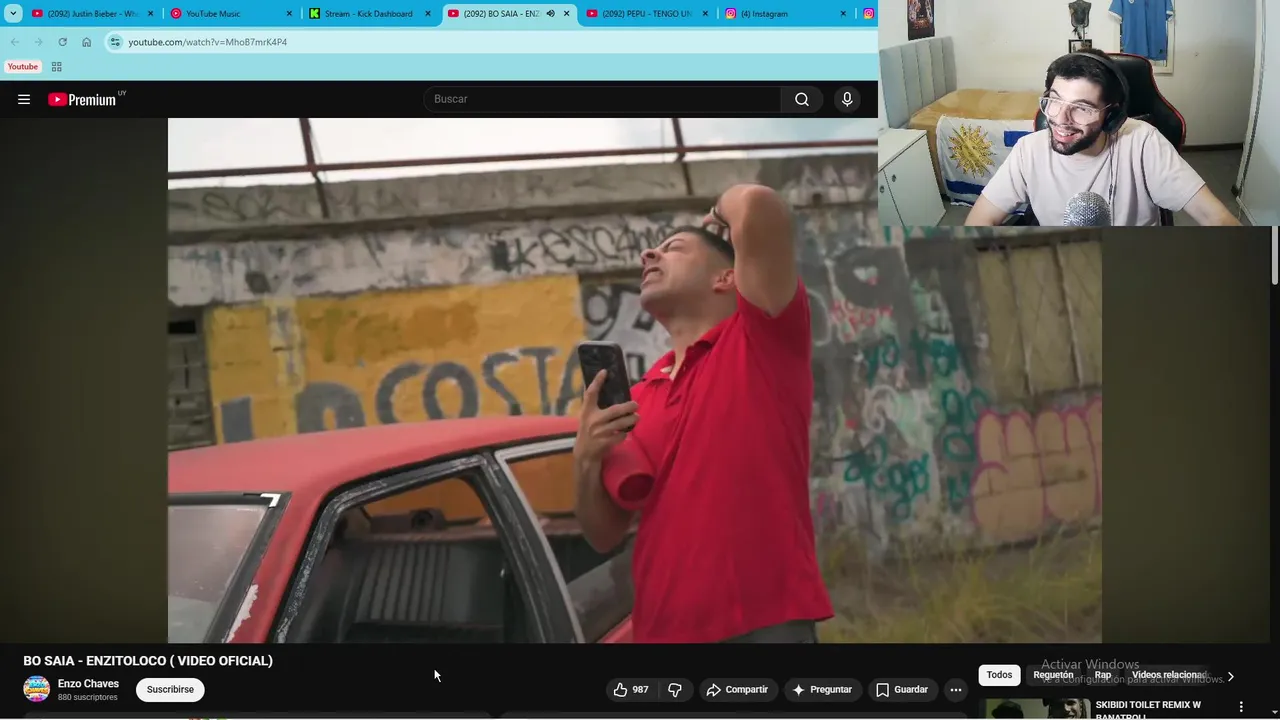The width and height of the screenshot is (1280, 720).
Task: Close the YouTube Music tab
Action: tap(290, 14)
